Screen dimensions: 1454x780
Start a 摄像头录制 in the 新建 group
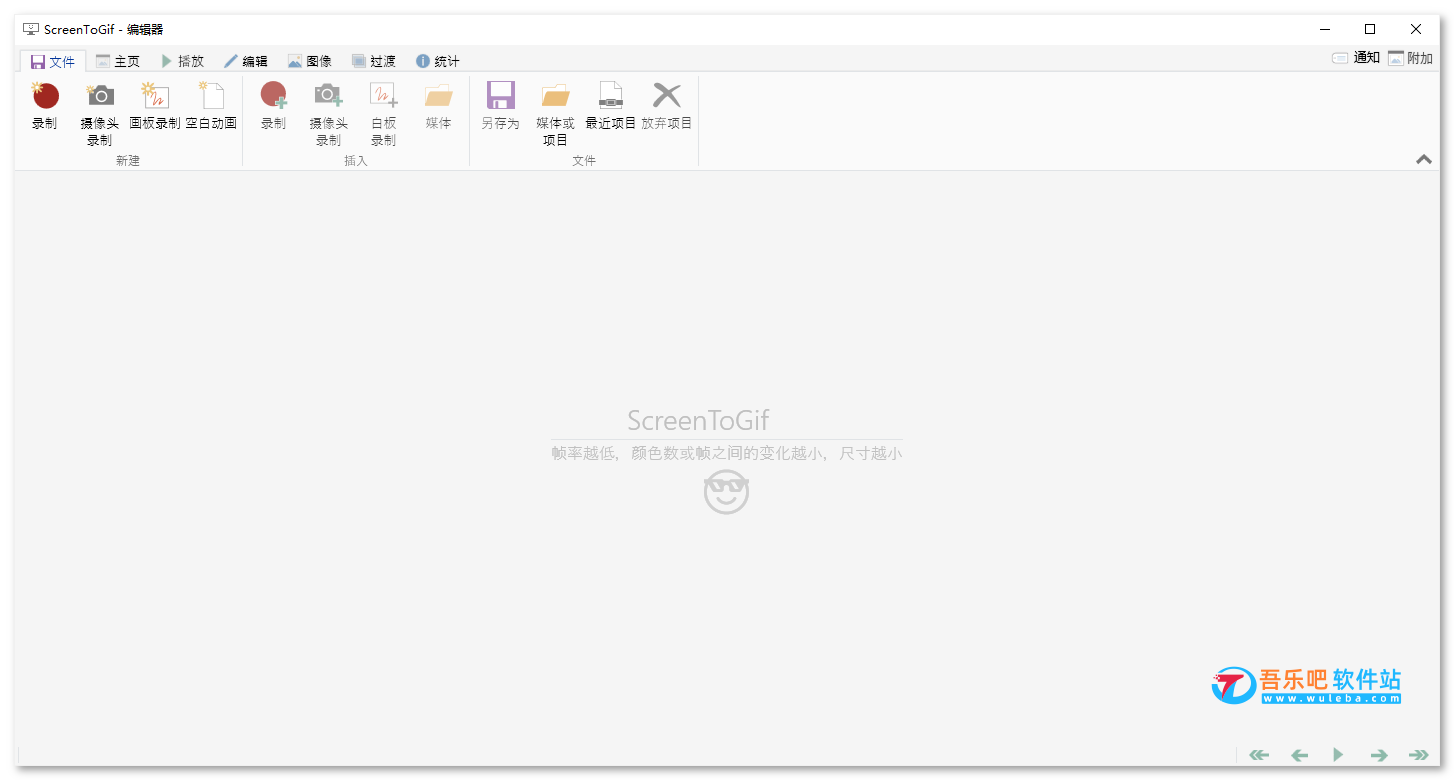tap(99, 114)
